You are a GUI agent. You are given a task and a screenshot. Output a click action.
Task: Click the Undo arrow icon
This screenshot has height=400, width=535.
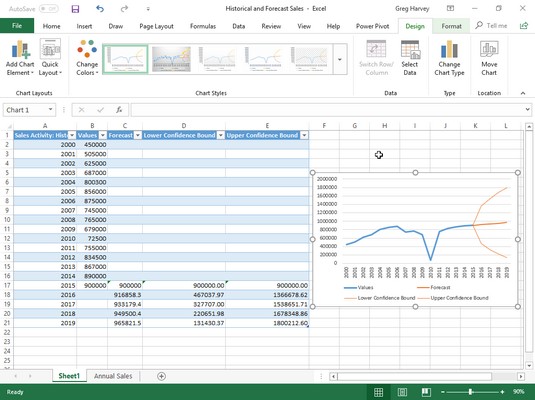(100, 9)
